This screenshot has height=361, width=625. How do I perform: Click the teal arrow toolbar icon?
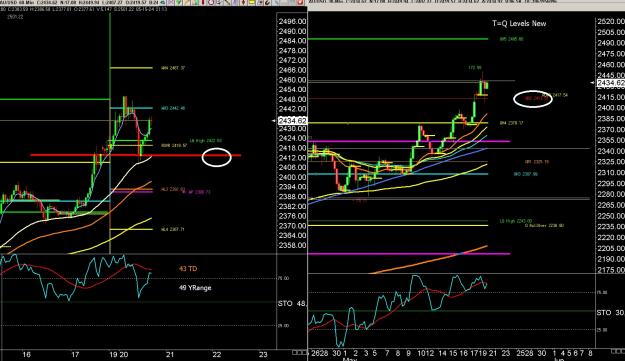(162, 2)
